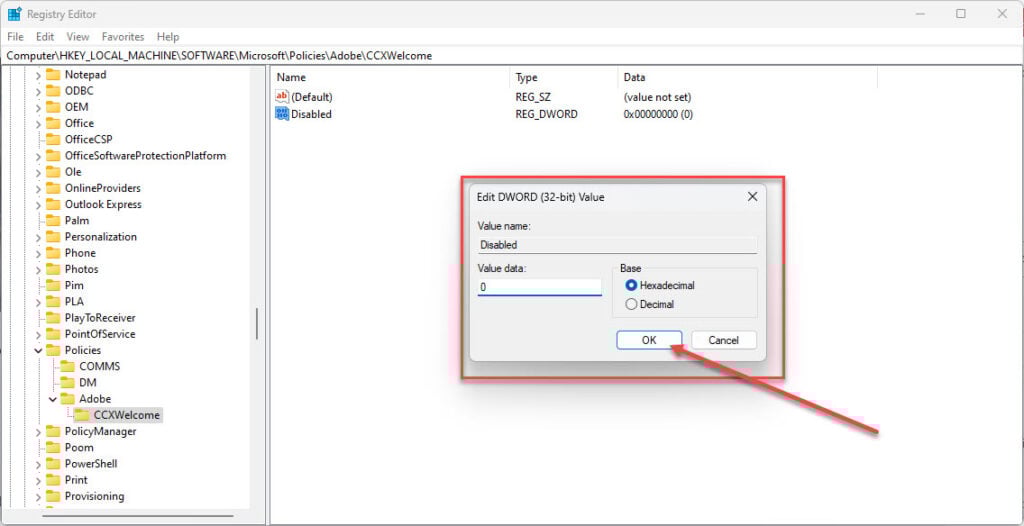Select the Palm folder icon

point(53,221)
